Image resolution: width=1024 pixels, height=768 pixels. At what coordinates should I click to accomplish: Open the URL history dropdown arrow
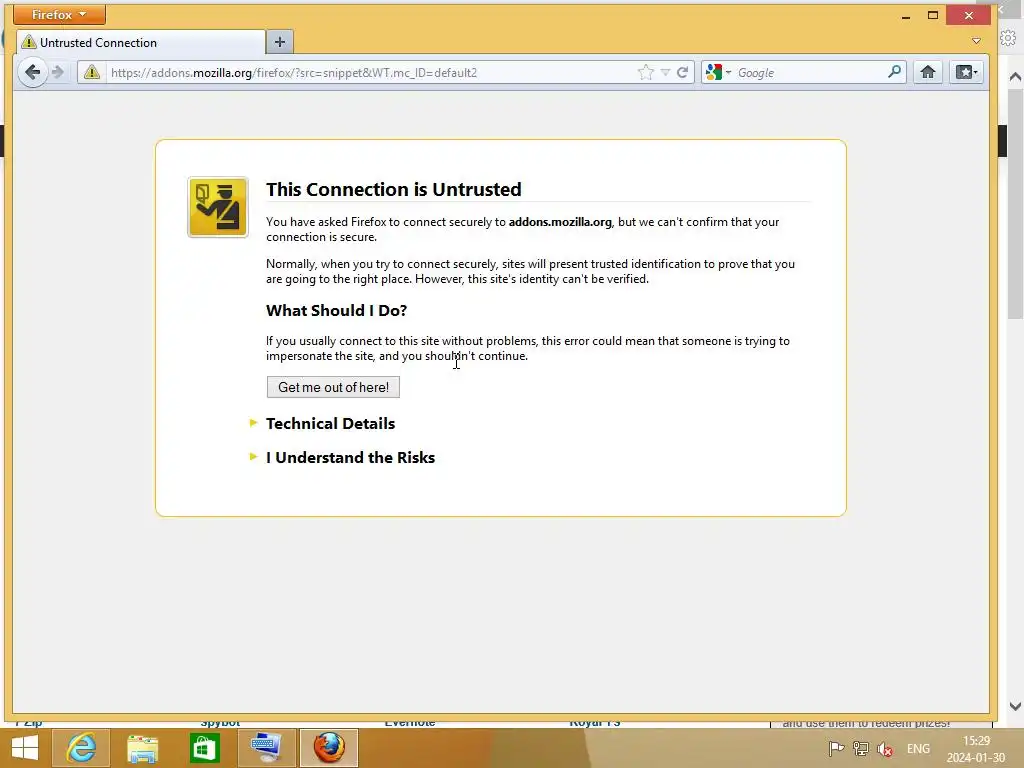665,72
